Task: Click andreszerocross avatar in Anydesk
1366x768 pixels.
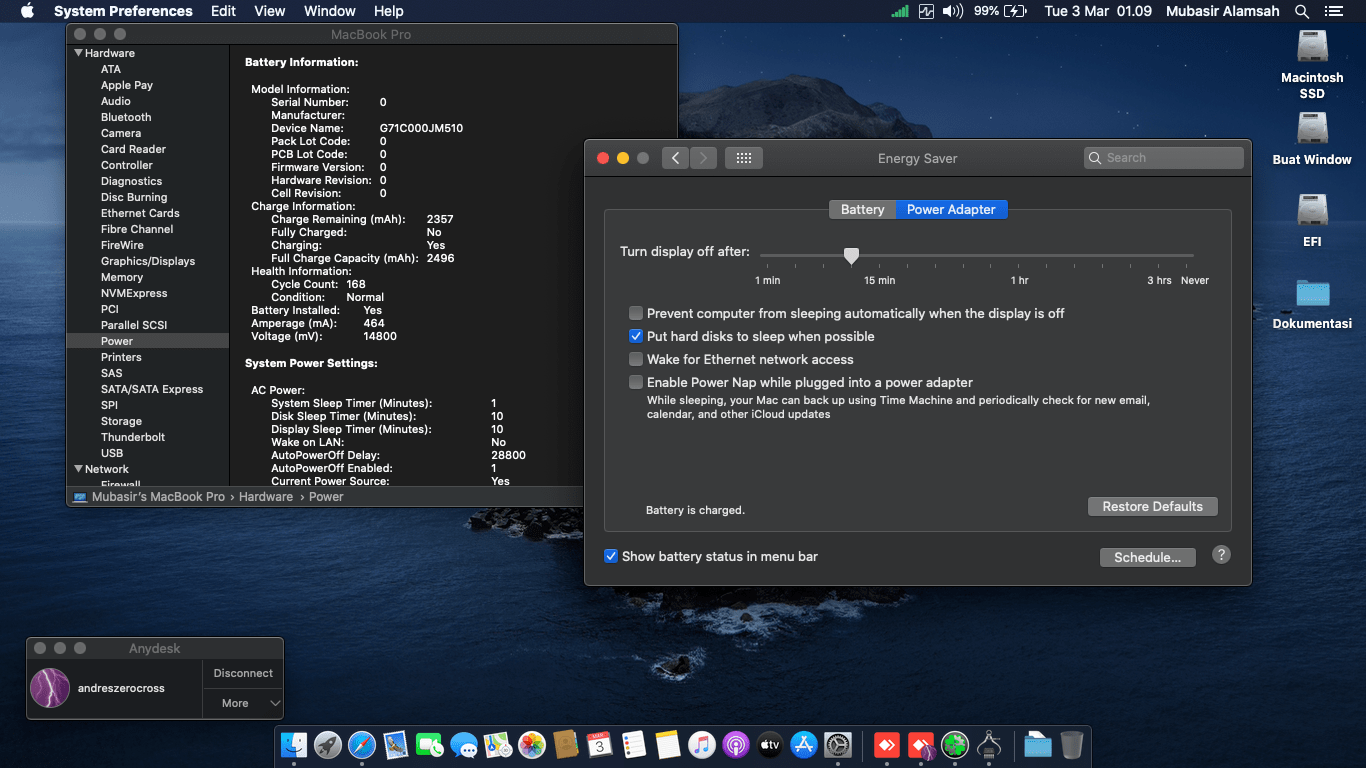Action: 50,688
